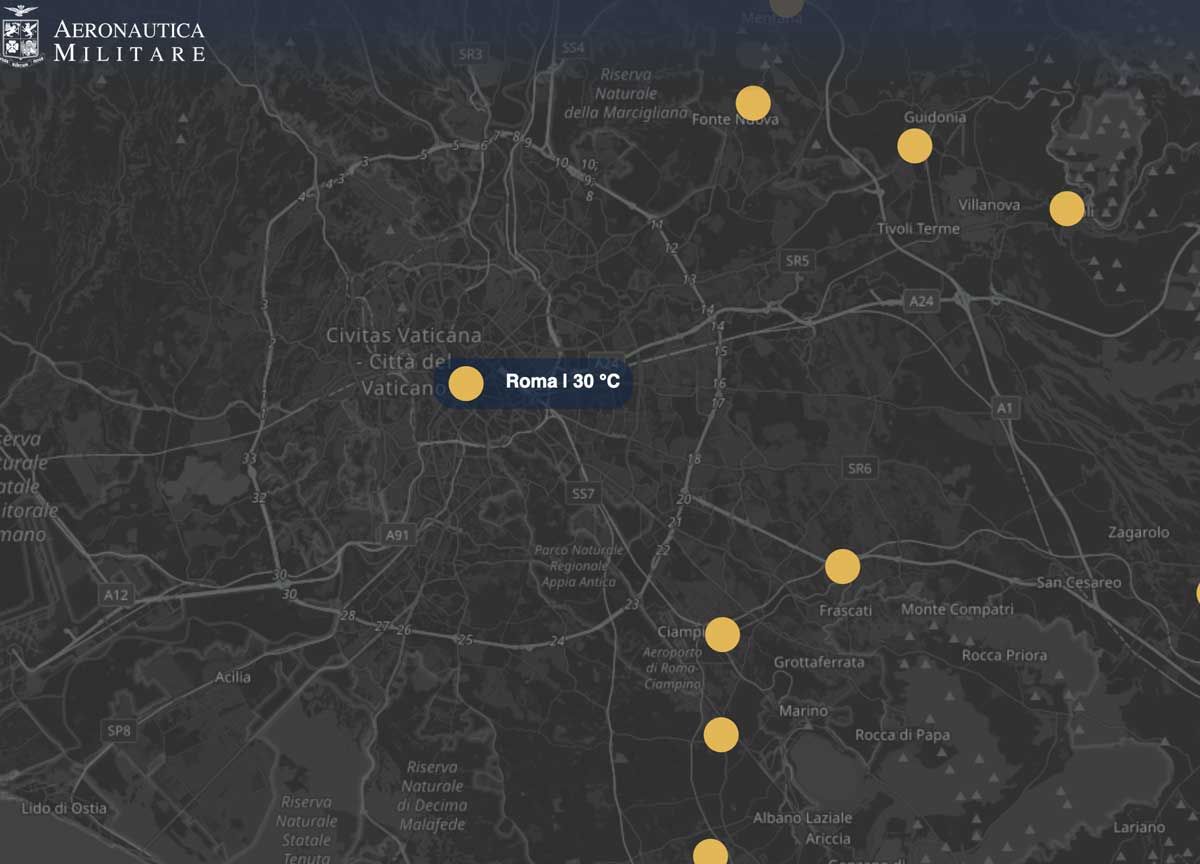Click the Zagarolo place label

tap(1138, 532)
